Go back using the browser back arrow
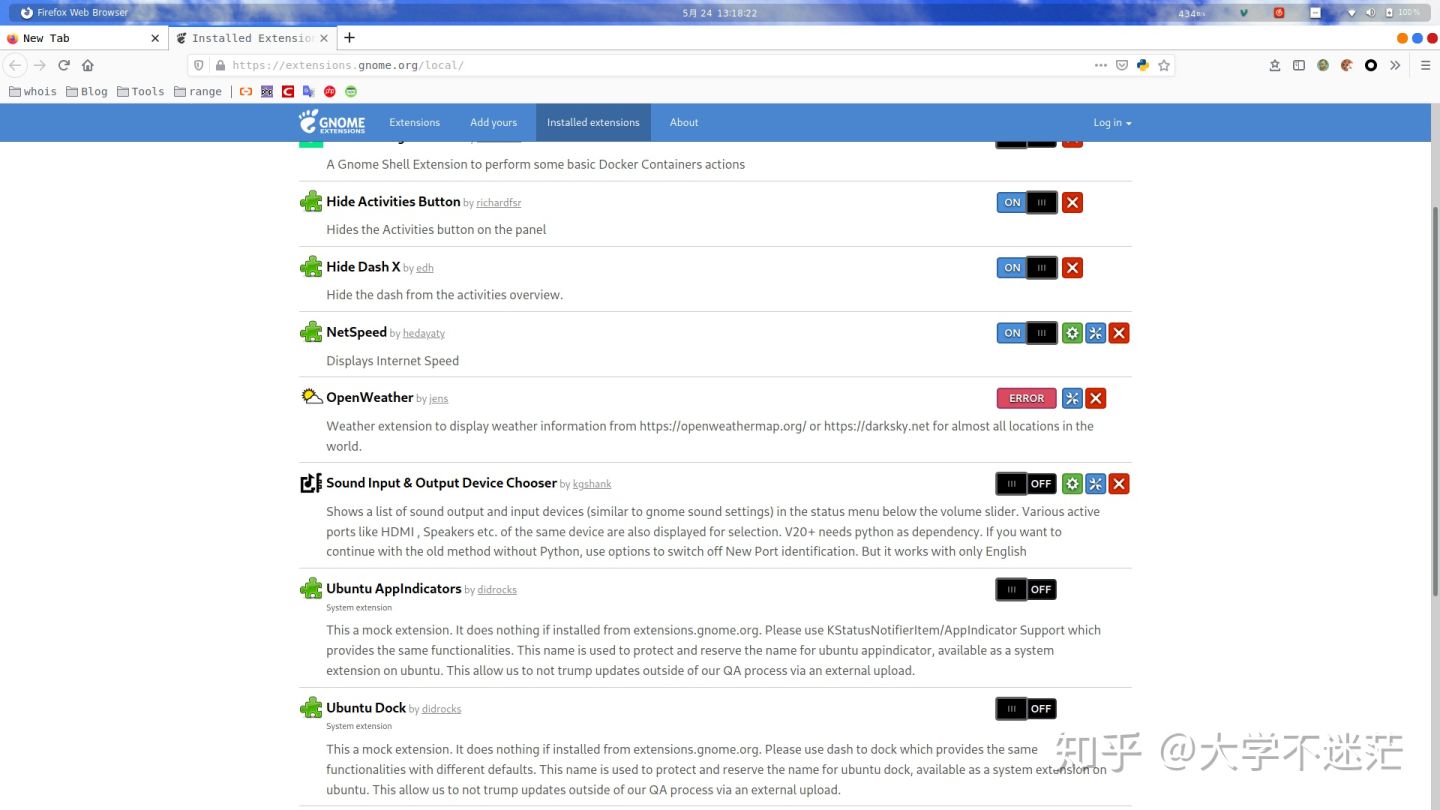This screenshot has height=810, width=1440. tap(15, 65)
